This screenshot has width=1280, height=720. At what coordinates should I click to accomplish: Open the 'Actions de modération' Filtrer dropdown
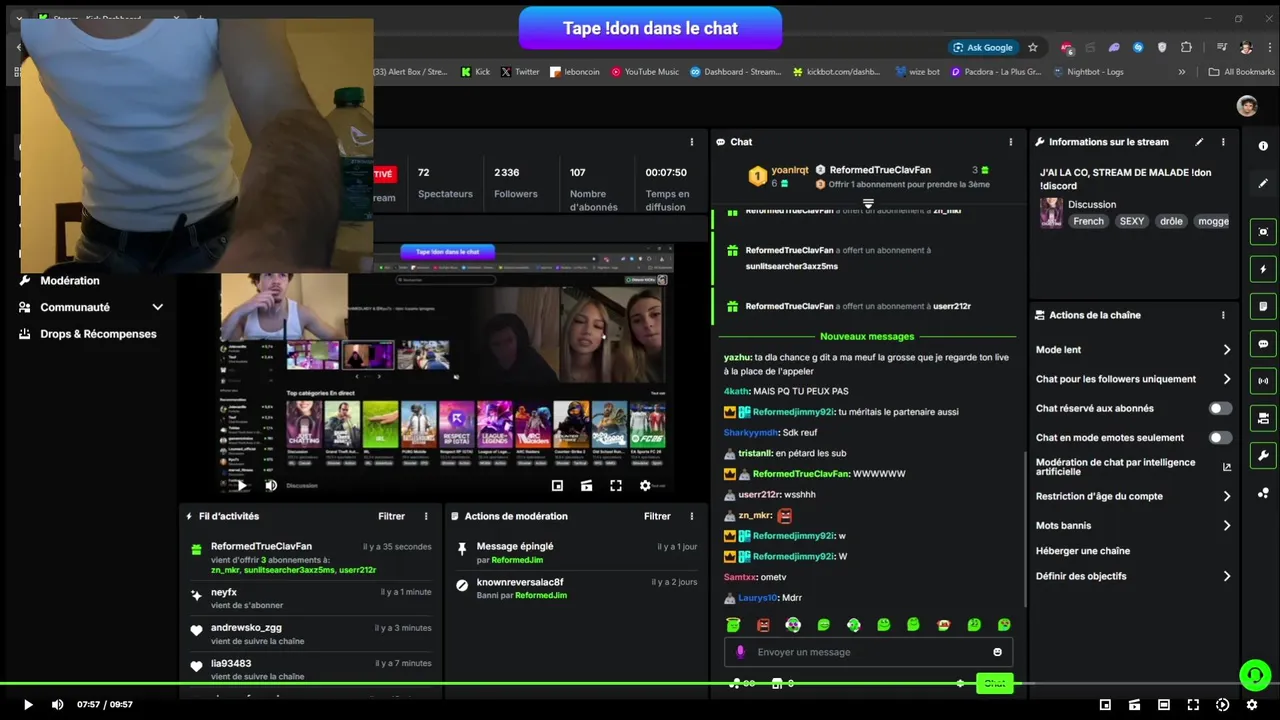tap(657, 516)
